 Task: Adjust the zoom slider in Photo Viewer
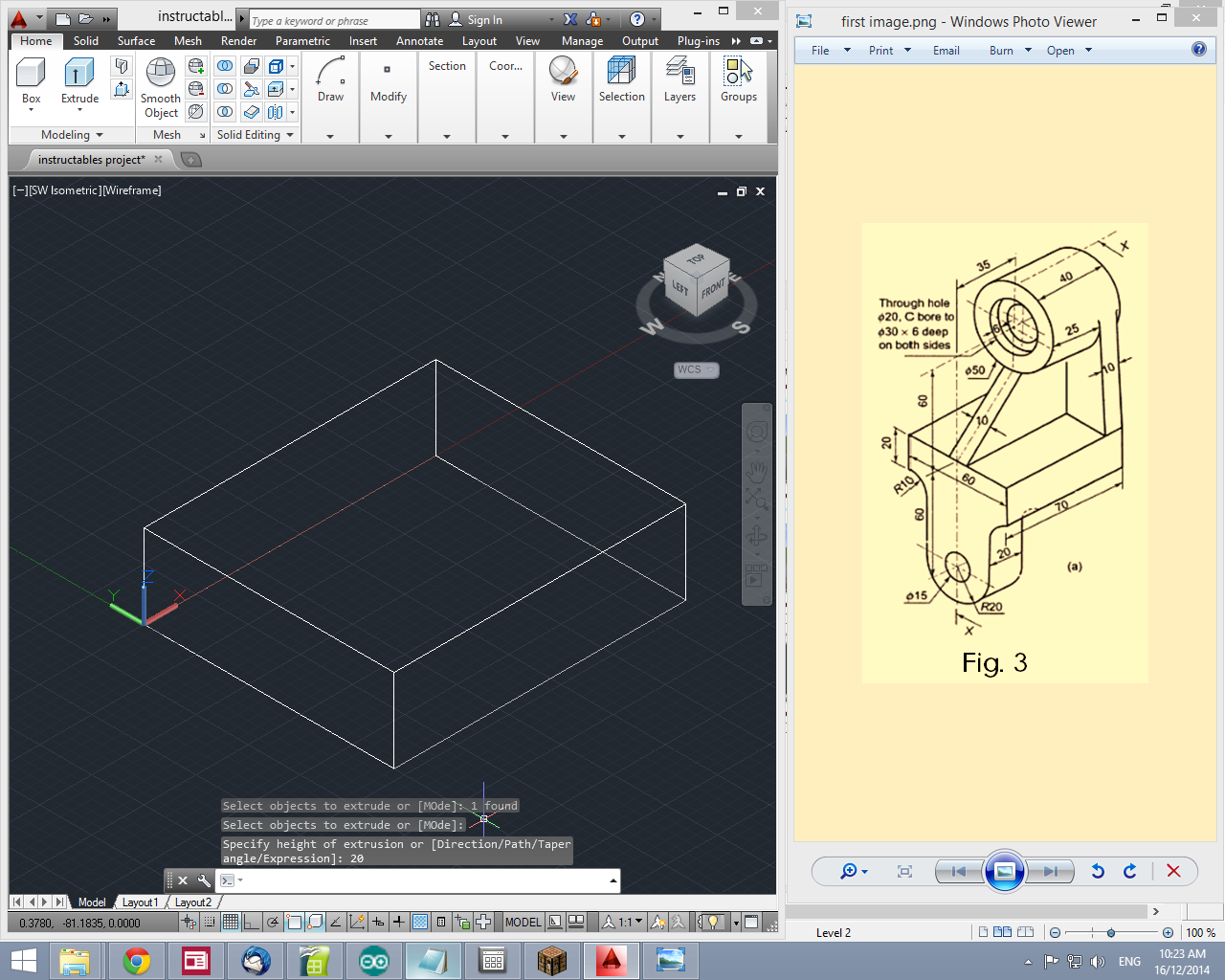pos(1110,932)
